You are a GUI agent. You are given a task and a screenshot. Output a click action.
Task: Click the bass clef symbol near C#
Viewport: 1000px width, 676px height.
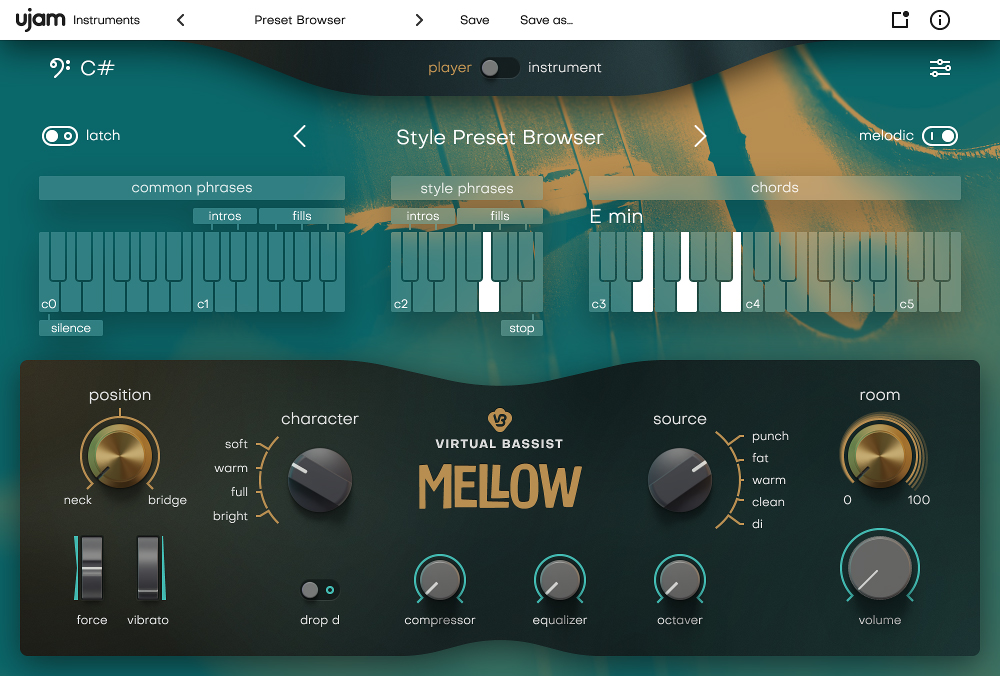(60, 68)
